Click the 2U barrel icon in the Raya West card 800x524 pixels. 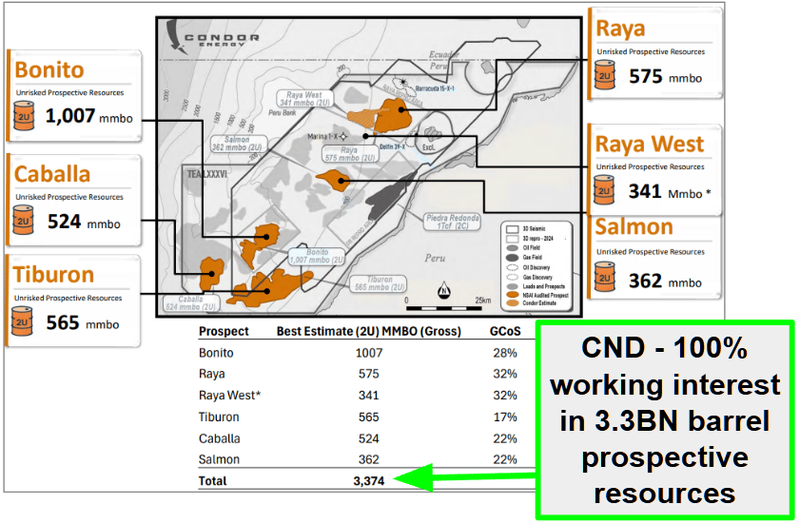coord(604,190)
